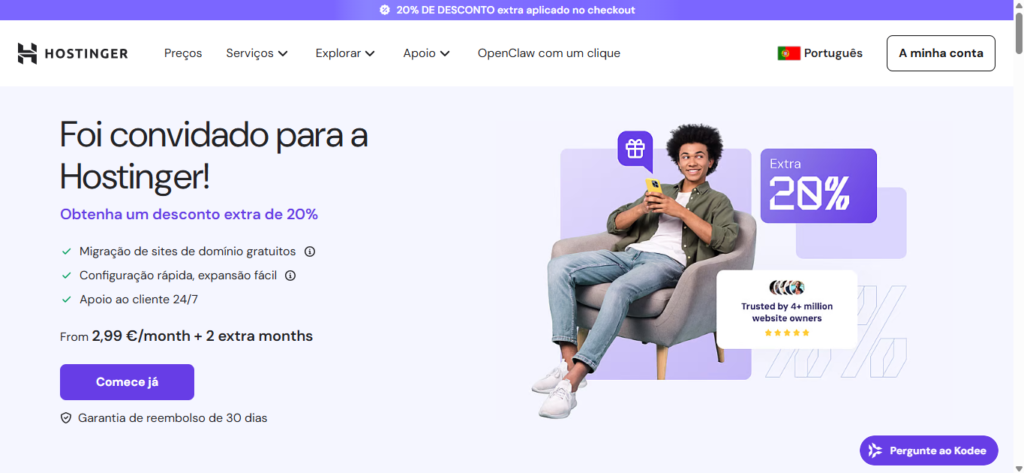Open OpenClaw com um clique link

(549, 54)
